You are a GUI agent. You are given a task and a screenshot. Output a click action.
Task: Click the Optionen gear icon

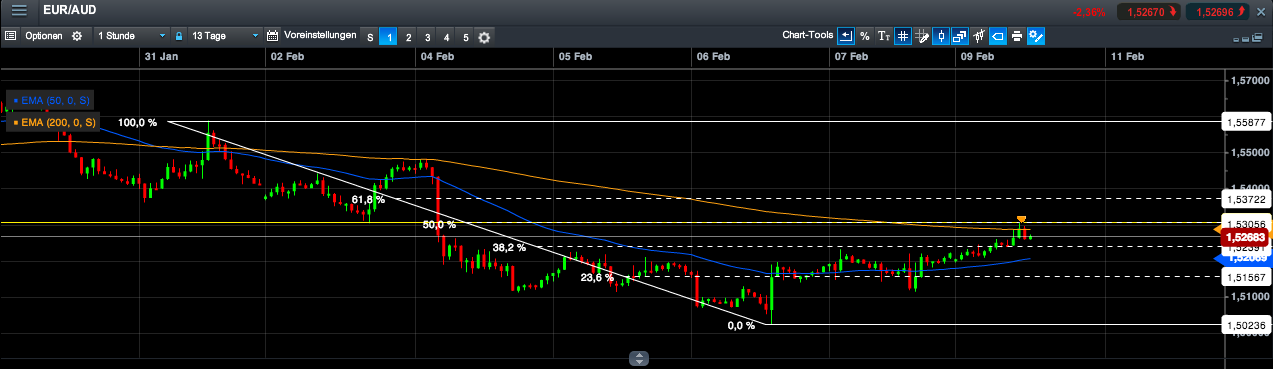coord(76,36)
